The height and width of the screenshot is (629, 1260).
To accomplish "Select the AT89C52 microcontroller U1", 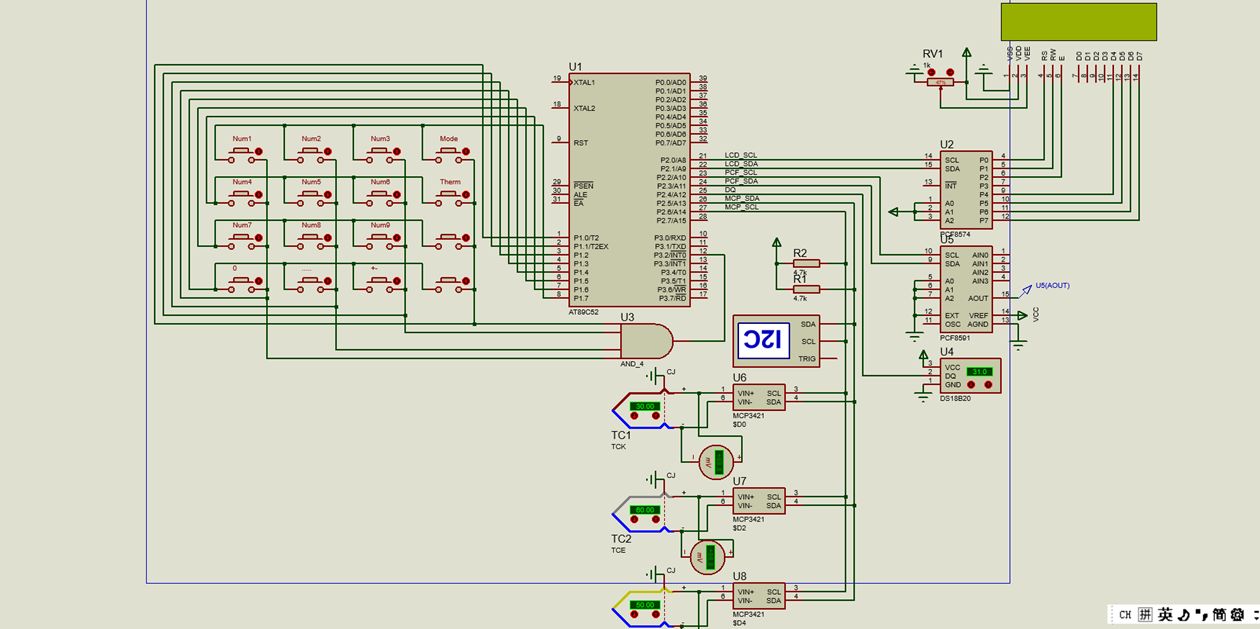I will 629,189.
